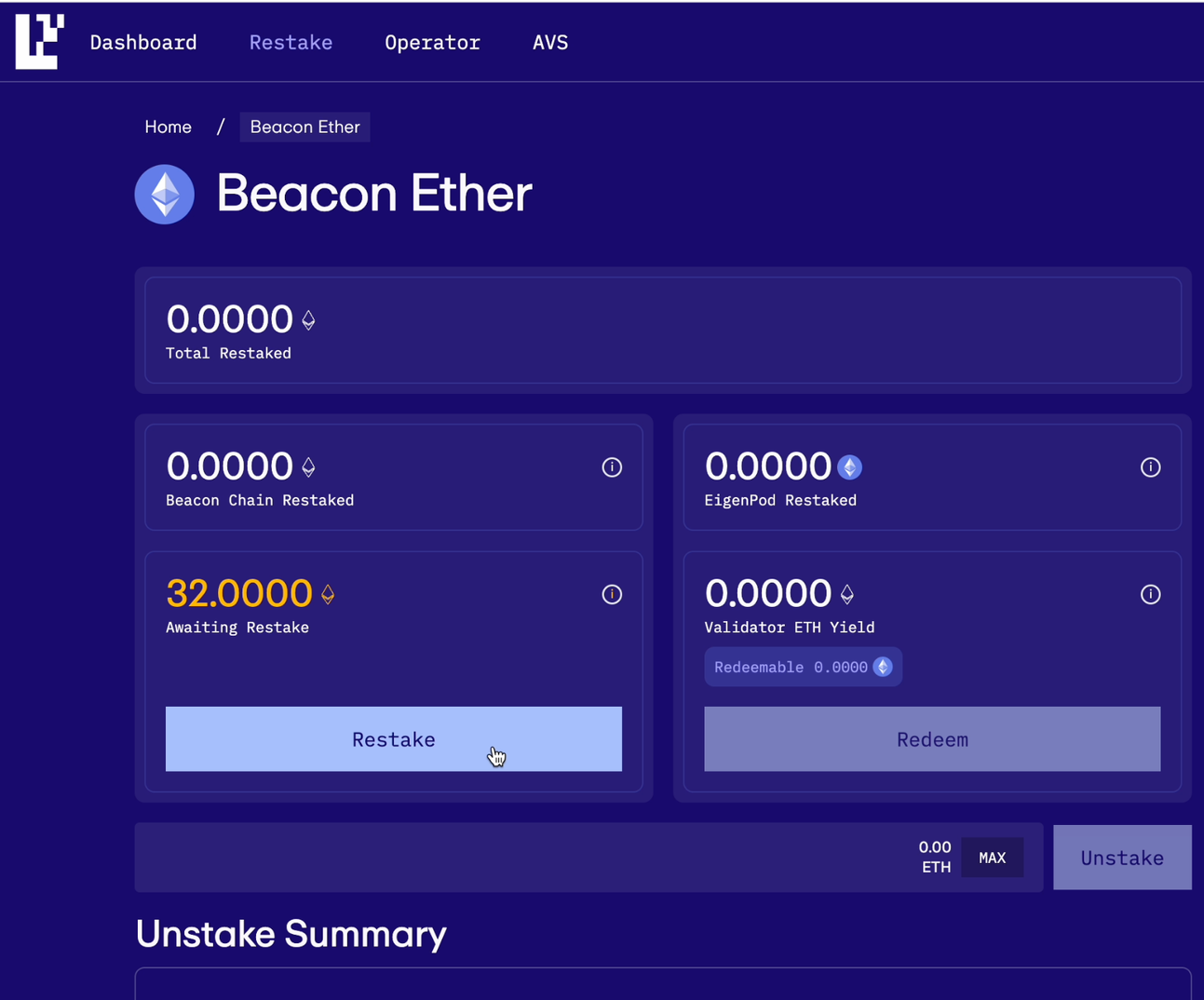Click the EigenLayer logo icon
Viewport: 1204px width, 1000px height.
pos(39,41)
